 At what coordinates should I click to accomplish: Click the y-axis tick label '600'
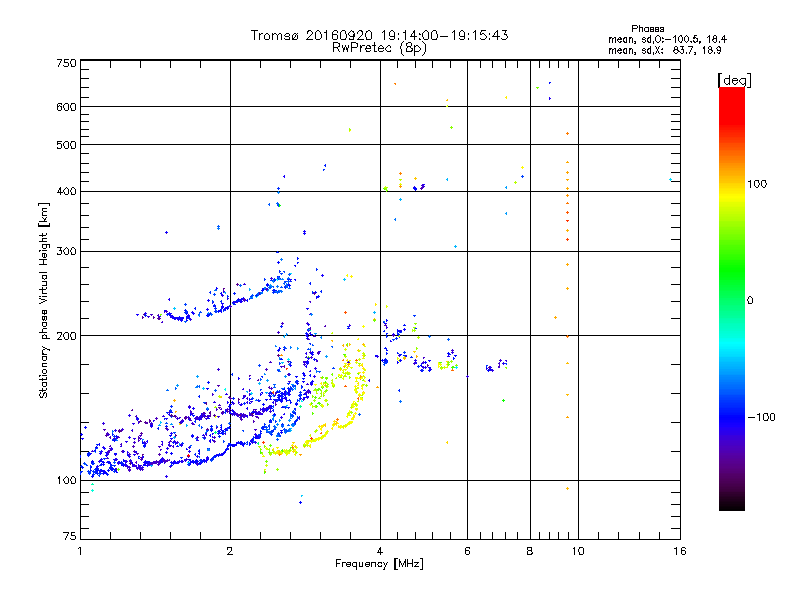point(66,107)
